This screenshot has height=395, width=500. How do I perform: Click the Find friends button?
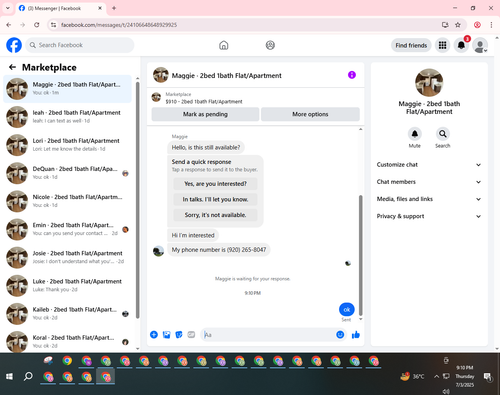411,45
